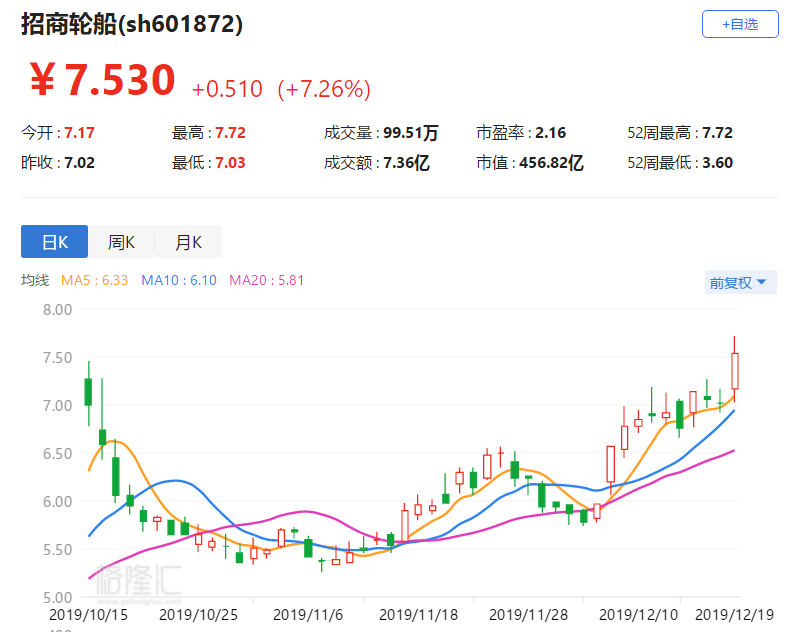Click 成交量 volume 99.51万
Image resolution: width=797 pixels, height=632 pixels.
(x=411, y=133)
